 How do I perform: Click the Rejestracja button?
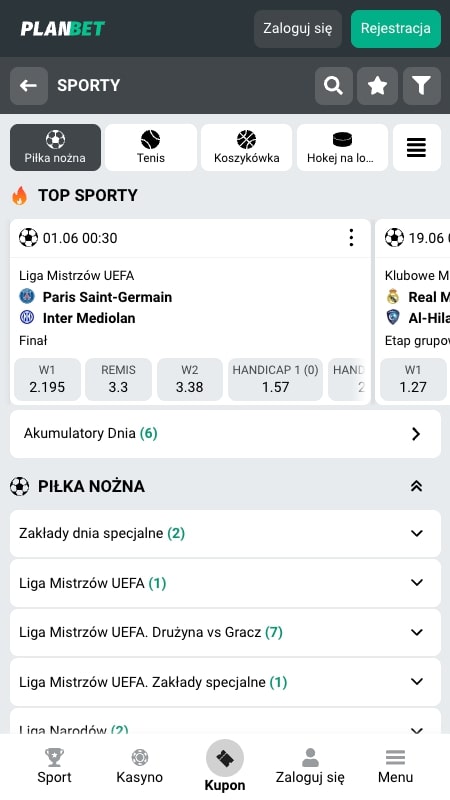pyautogui.click(x=396, y=29)
